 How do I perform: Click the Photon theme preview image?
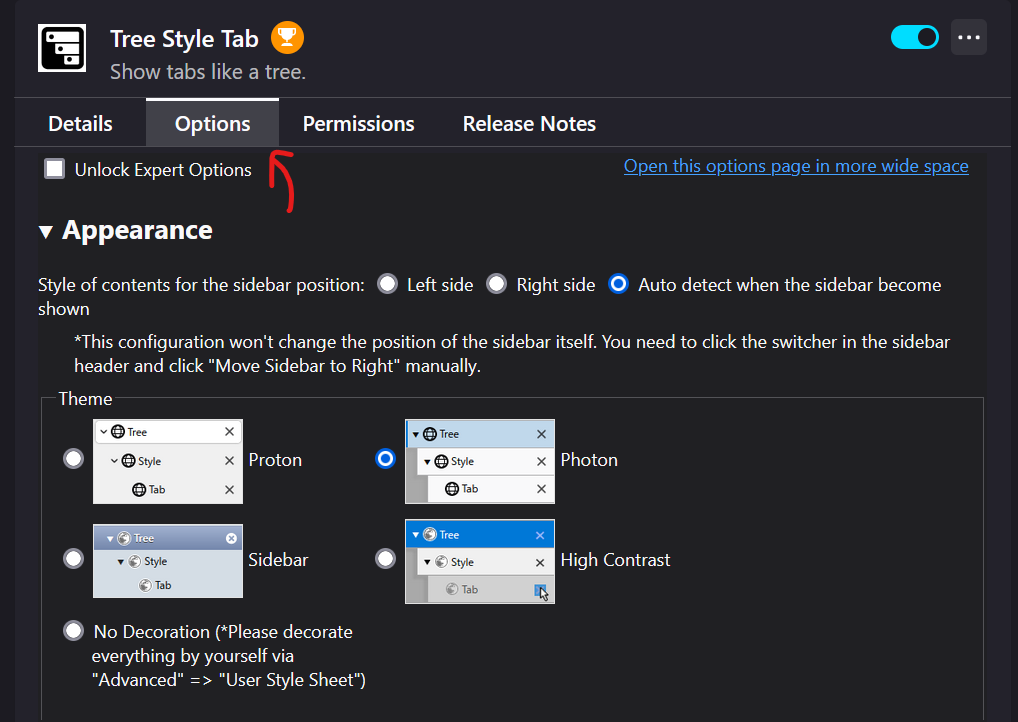coord(479,461)
